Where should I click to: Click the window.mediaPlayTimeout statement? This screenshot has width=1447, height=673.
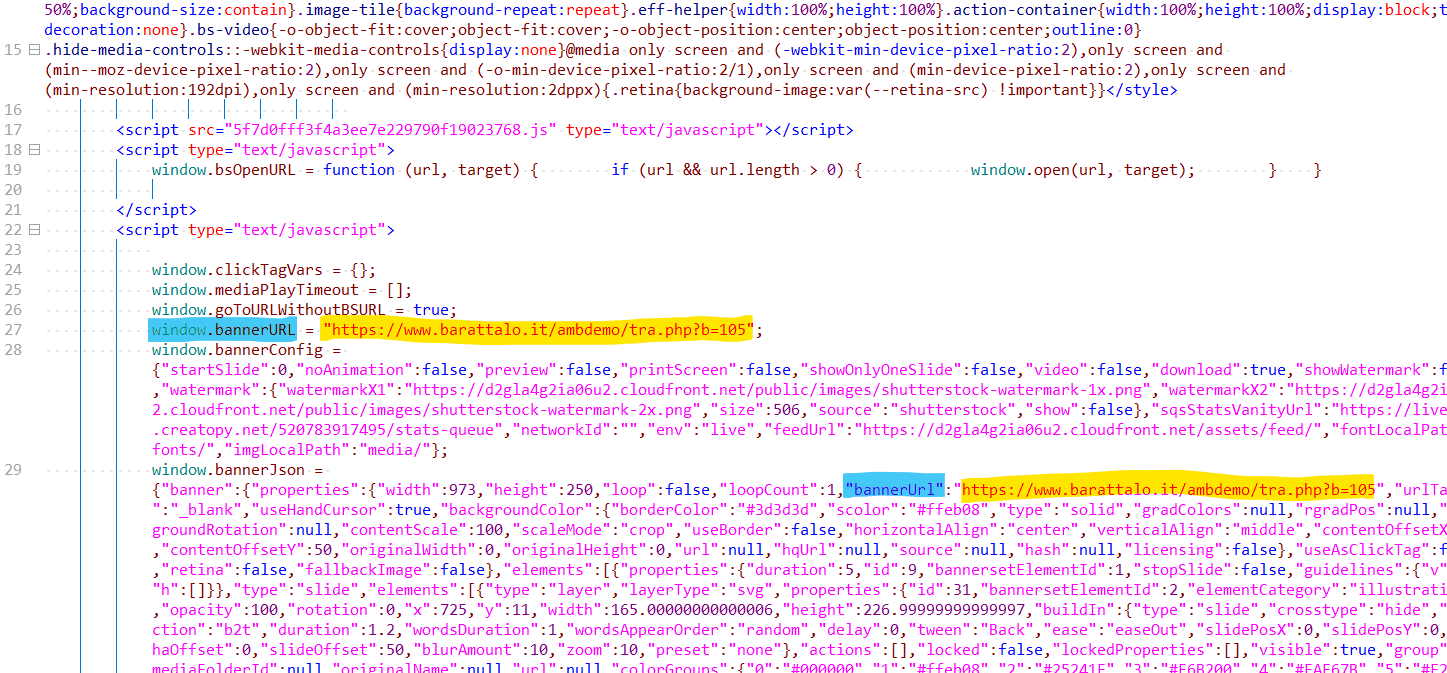pyautogui.click(x=282, y=290)
